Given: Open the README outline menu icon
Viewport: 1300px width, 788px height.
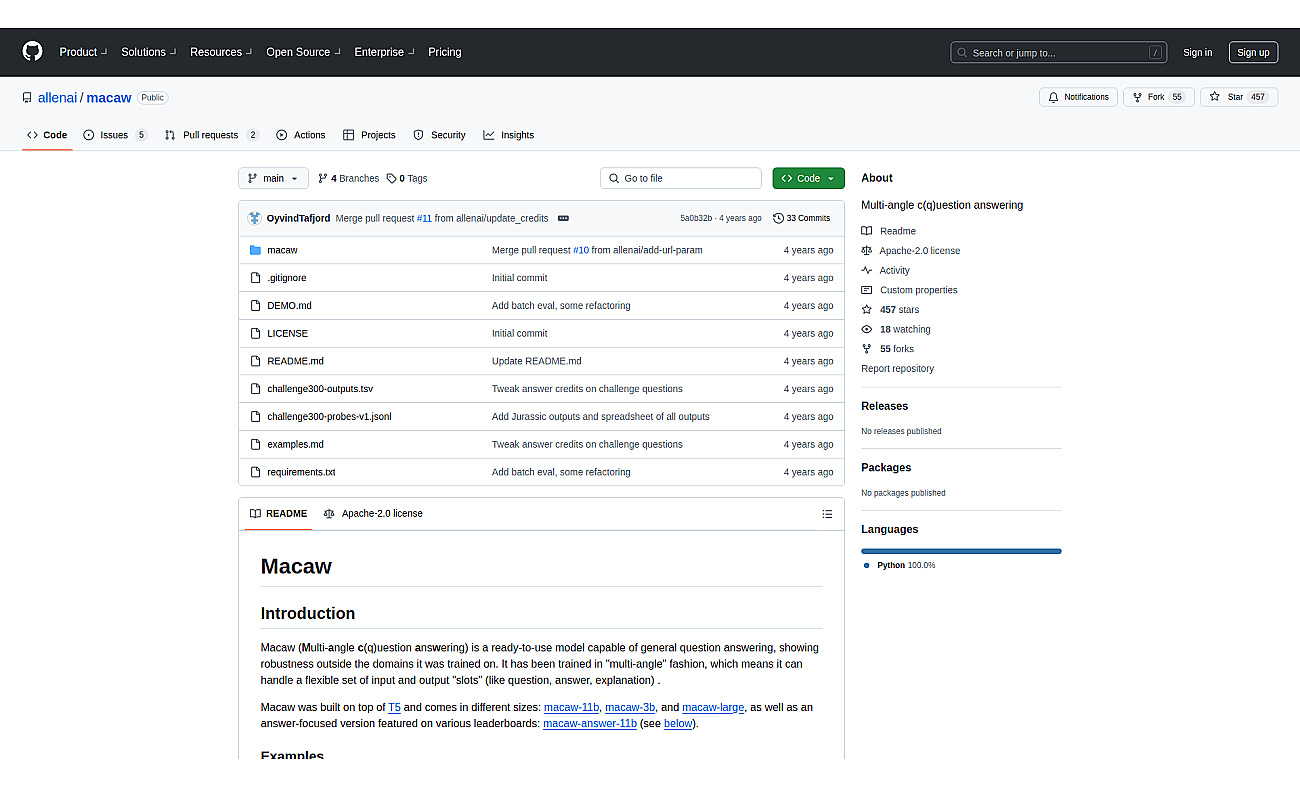Looking at the screenshot, I should (x=827, y=514).
